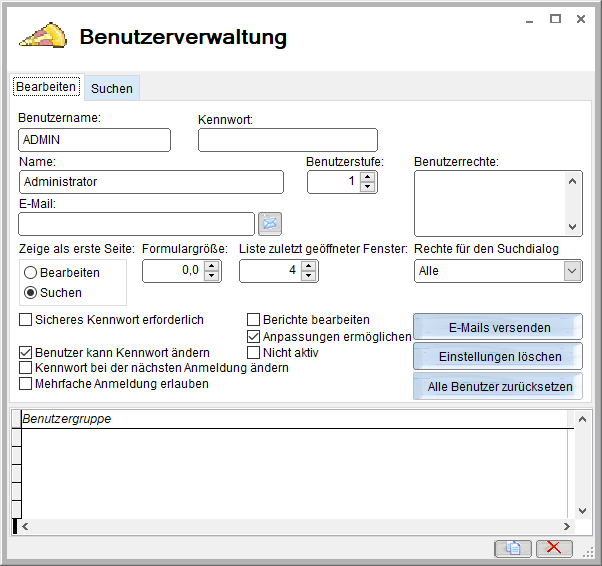This screenshot has height=566, width=602.
Task: Click Benutzerrechte scroll up arrow
Action: point(572,181)
